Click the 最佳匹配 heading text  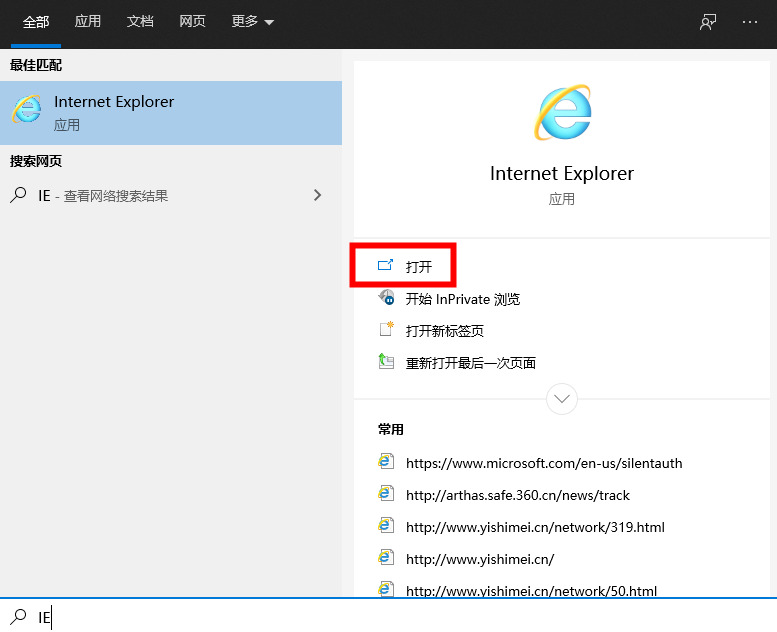click(x=36, y=65)
